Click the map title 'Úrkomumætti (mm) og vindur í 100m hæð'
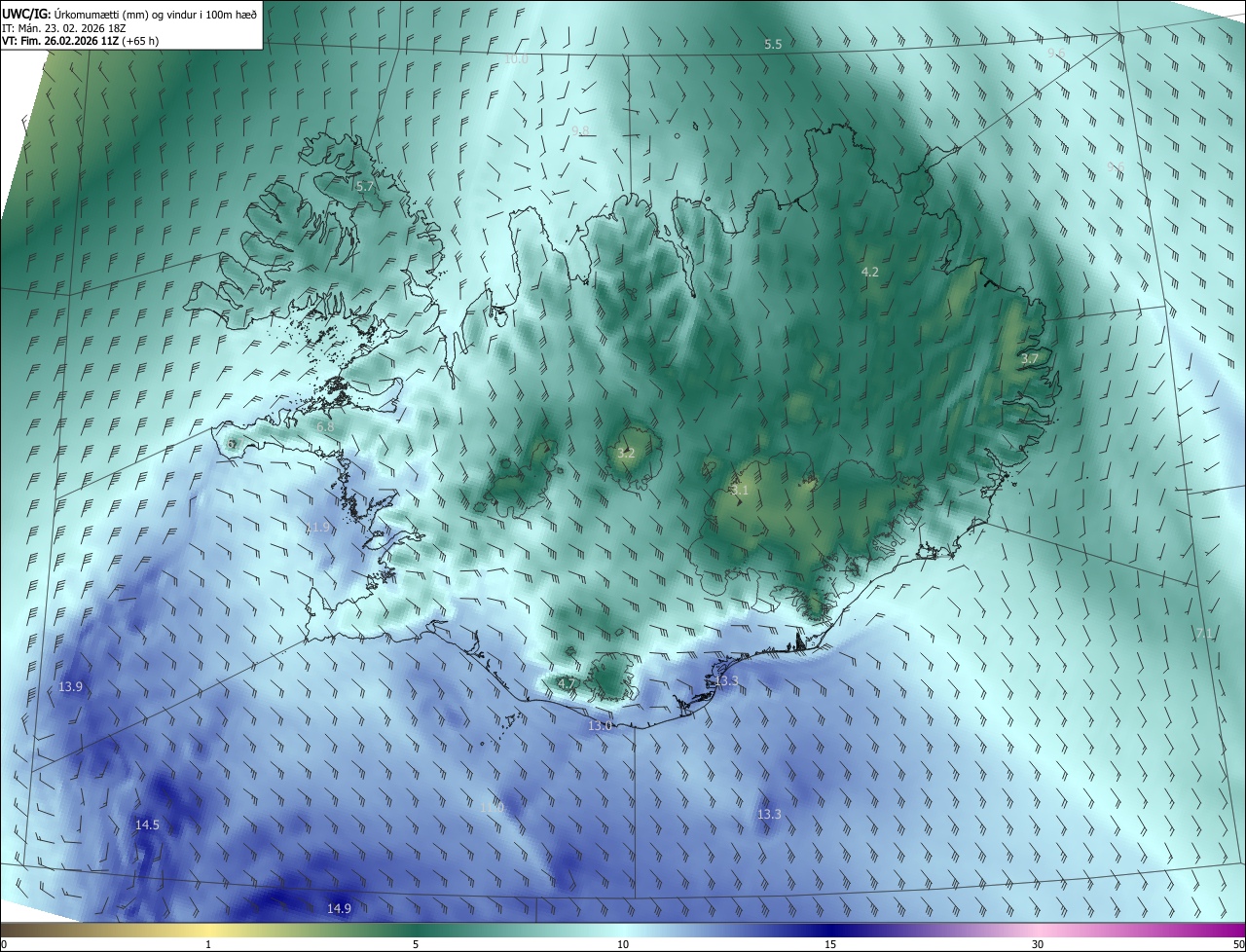Viewport: 1246px width, 952px height. click(155, 14)
